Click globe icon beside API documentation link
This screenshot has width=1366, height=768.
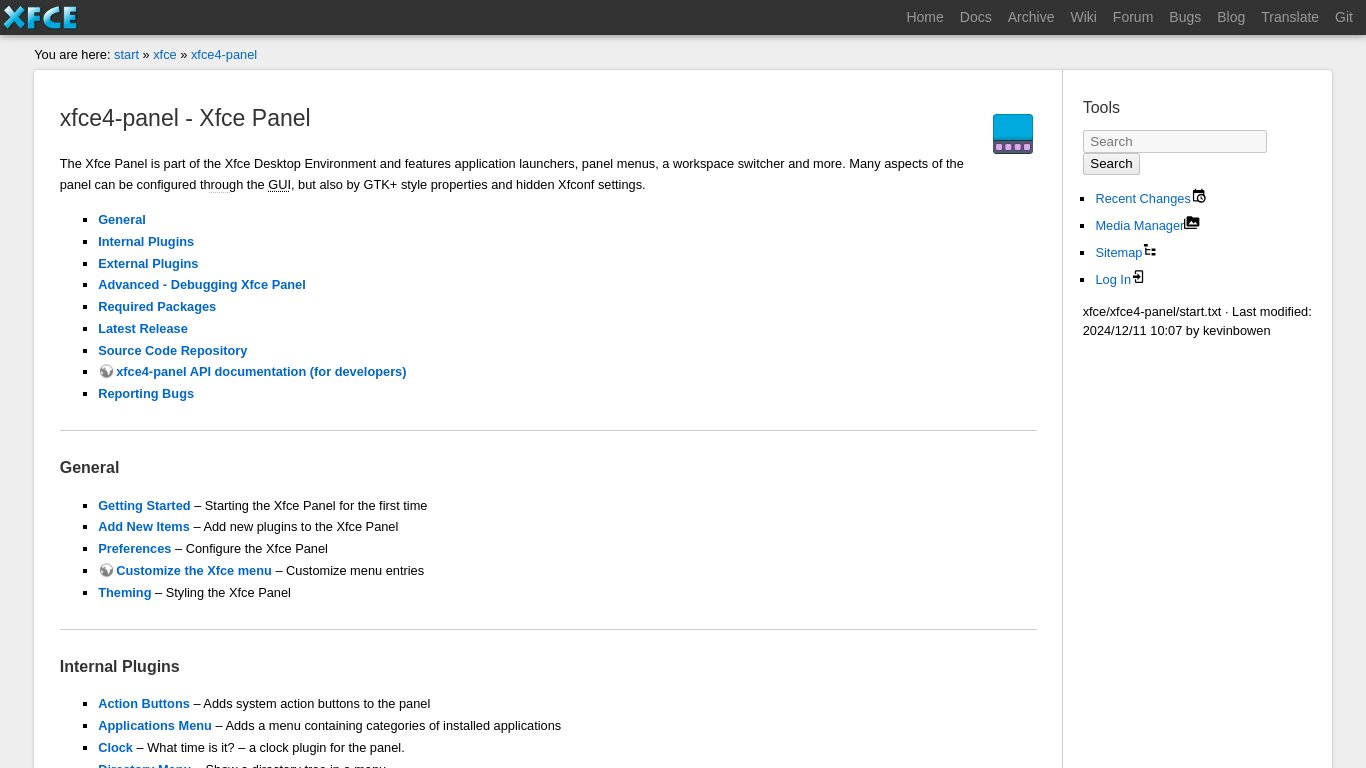[x=106, y=372]
